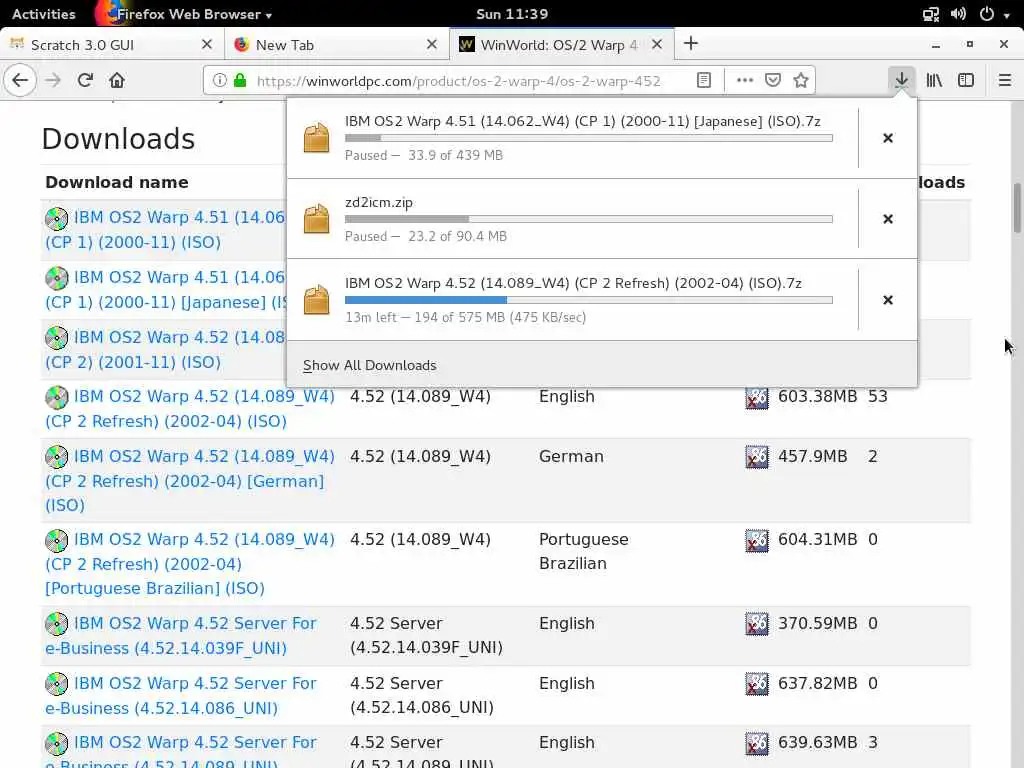The image size is (1024, 768).
Task: Click x86 icon in the 603.38MB row
Action: (x=757, y=397)
